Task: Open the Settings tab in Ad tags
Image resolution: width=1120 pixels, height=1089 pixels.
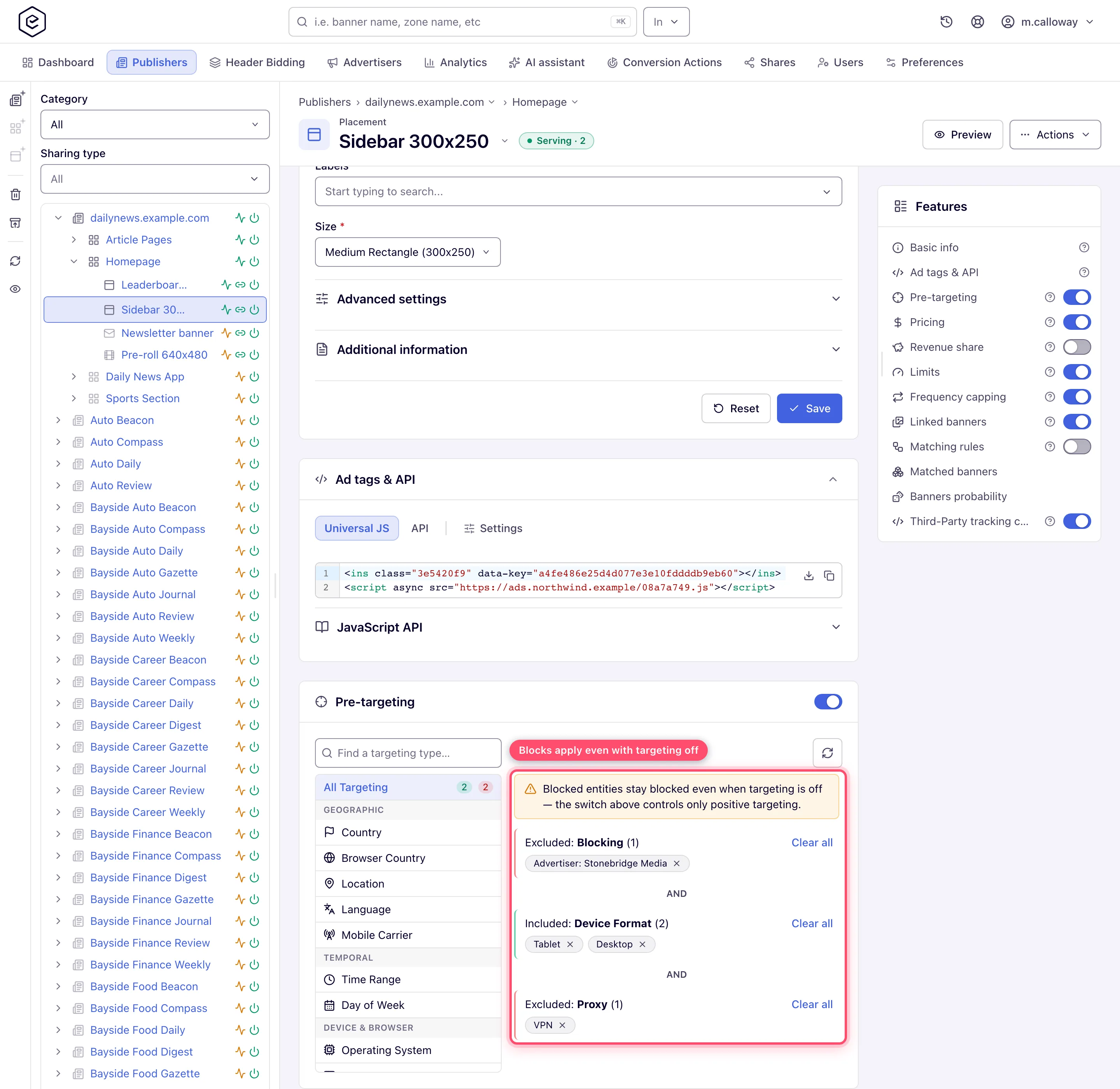Action: (493, 529)
